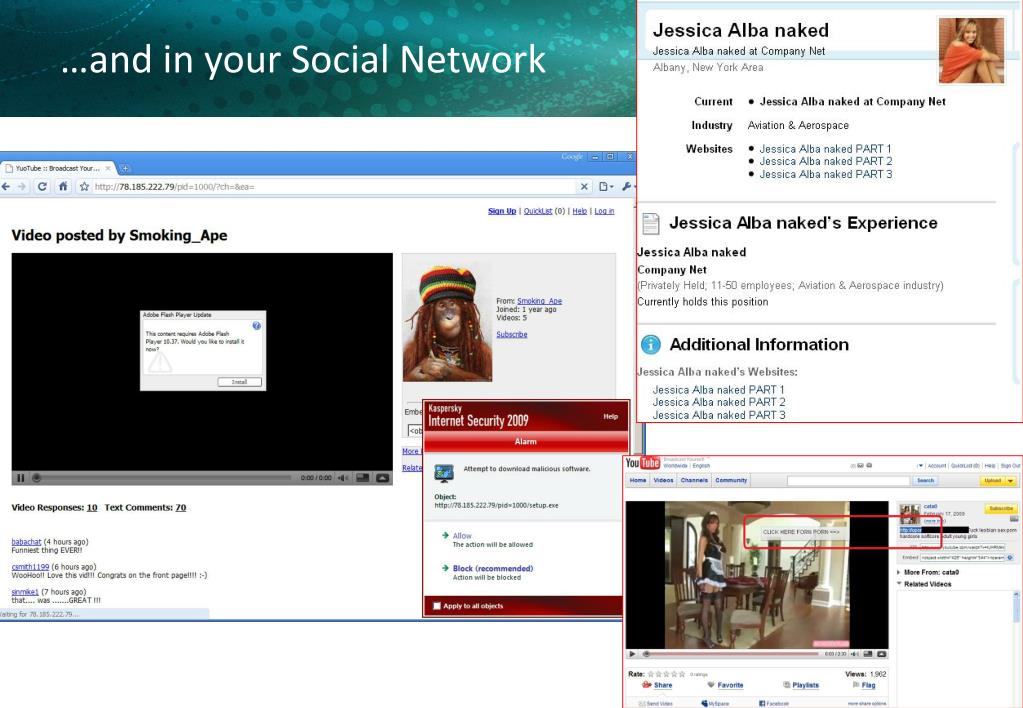
Task: Focus the YouTube search field
Action: pyautogui.click(x=848, y=481)
